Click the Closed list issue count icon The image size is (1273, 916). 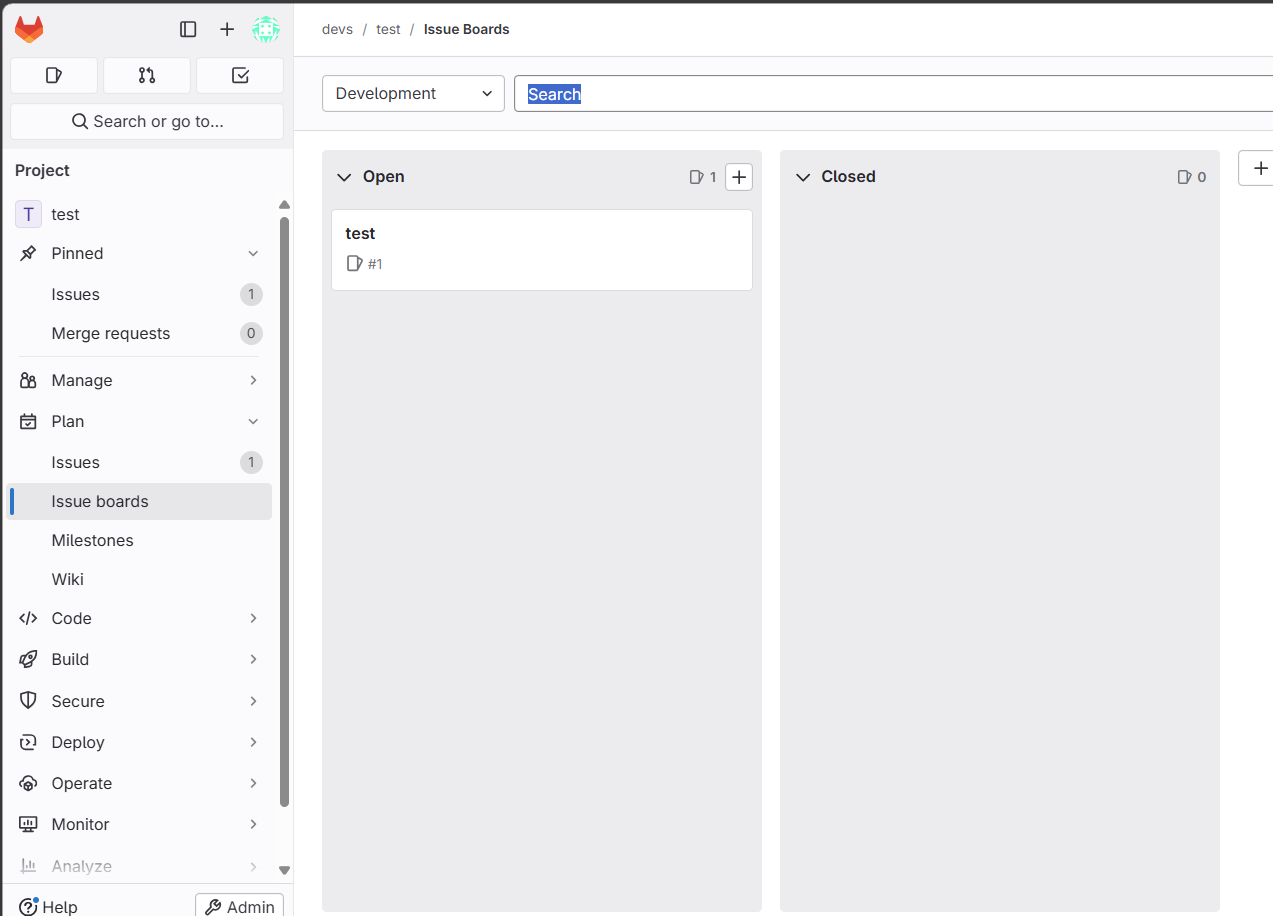tap(1185, 177)
